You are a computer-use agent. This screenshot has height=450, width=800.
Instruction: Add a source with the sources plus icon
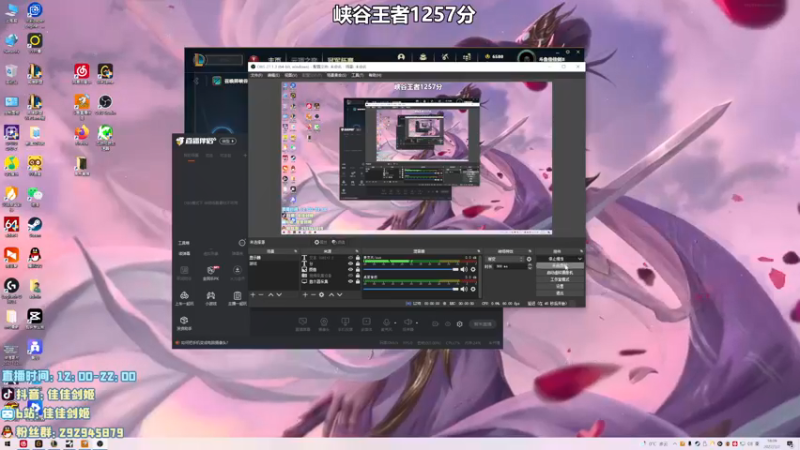[x=305, y=295]
